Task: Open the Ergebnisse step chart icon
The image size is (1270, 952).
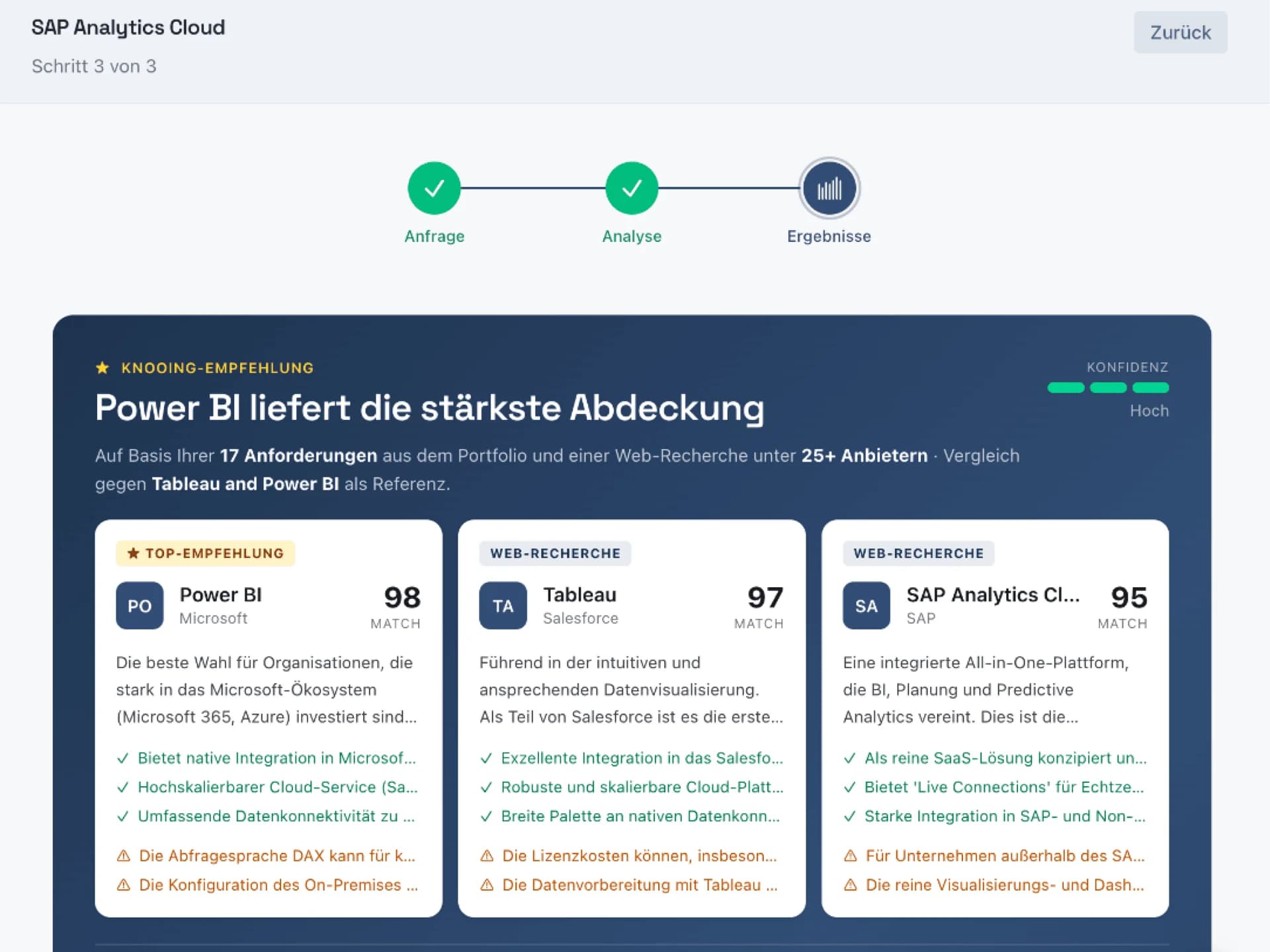Action: point(829,188)
